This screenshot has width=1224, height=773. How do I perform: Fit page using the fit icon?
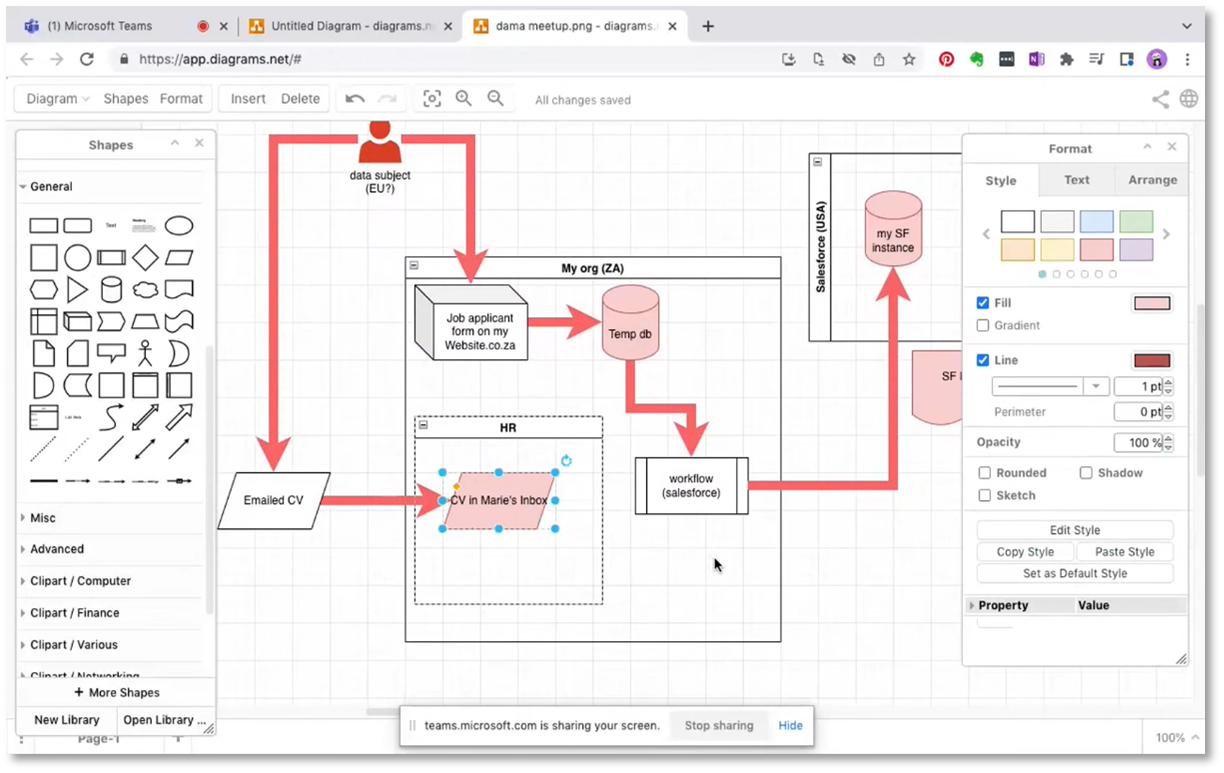pyautogui.click(x=432, y=98)
